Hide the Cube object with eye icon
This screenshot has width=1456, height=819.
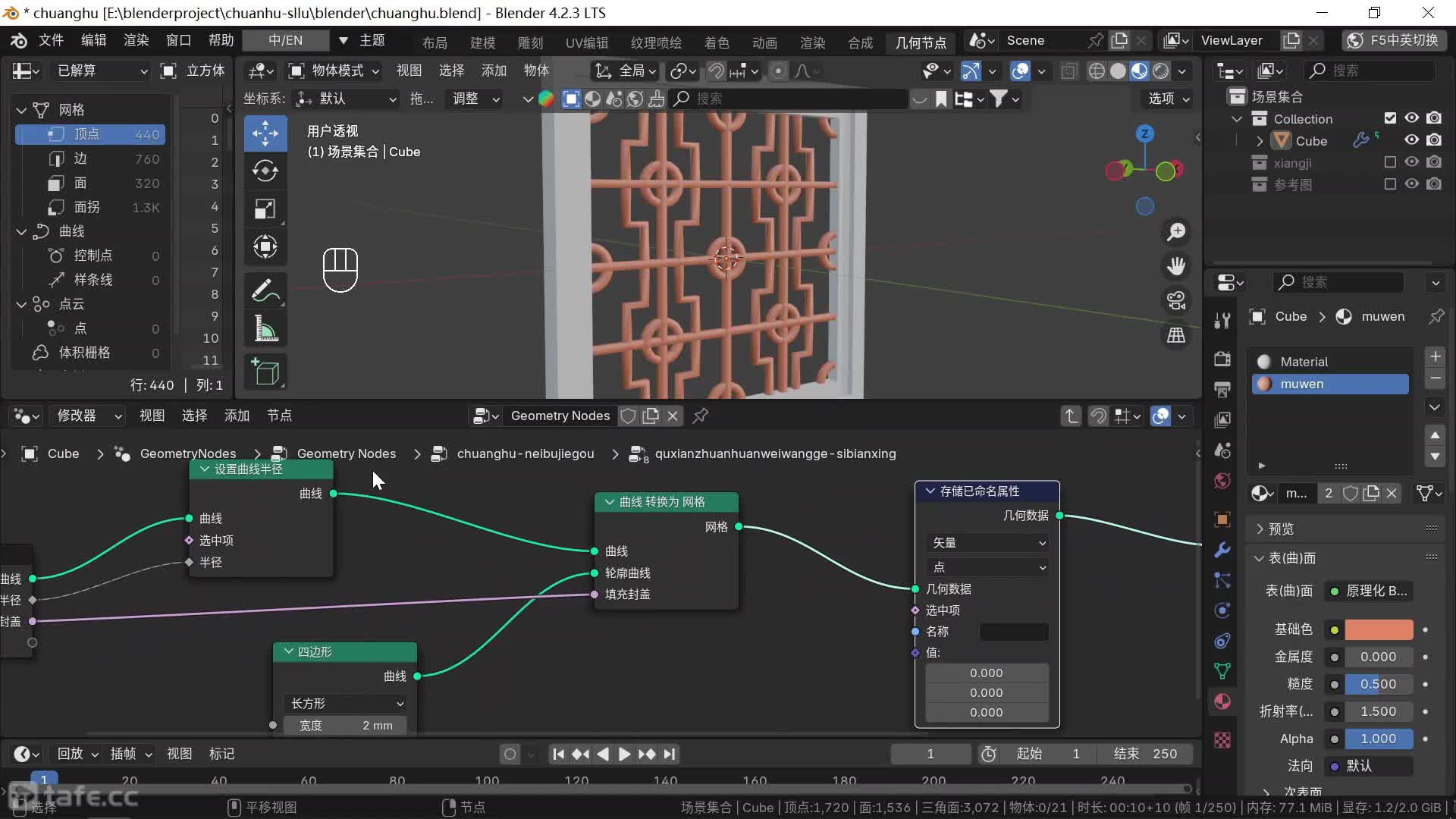[1411, 140]
